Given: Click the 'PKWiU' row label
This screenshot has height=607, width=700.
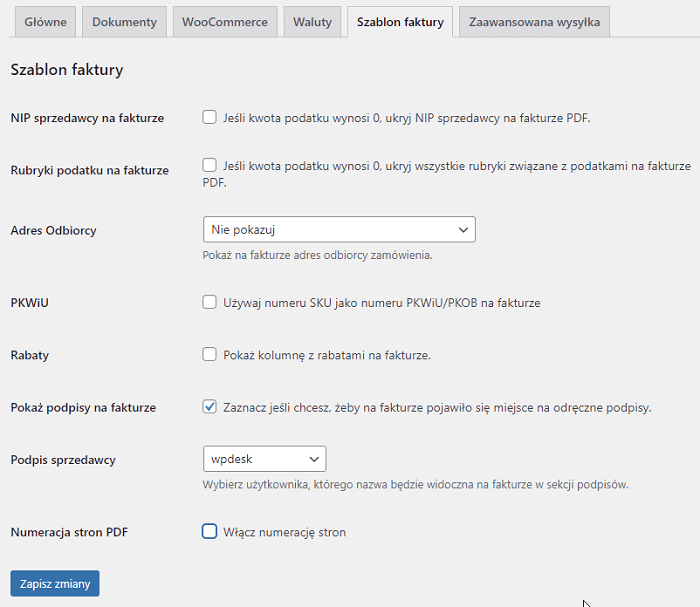Looking at the screenshot, I should click(x=29, y=303).
